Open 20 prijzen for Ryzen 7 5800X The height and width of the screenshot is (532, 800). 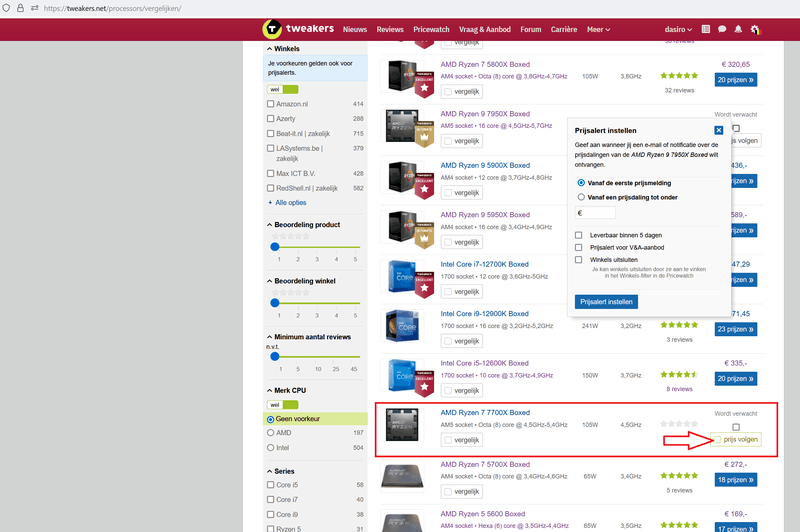coord(736,80)
